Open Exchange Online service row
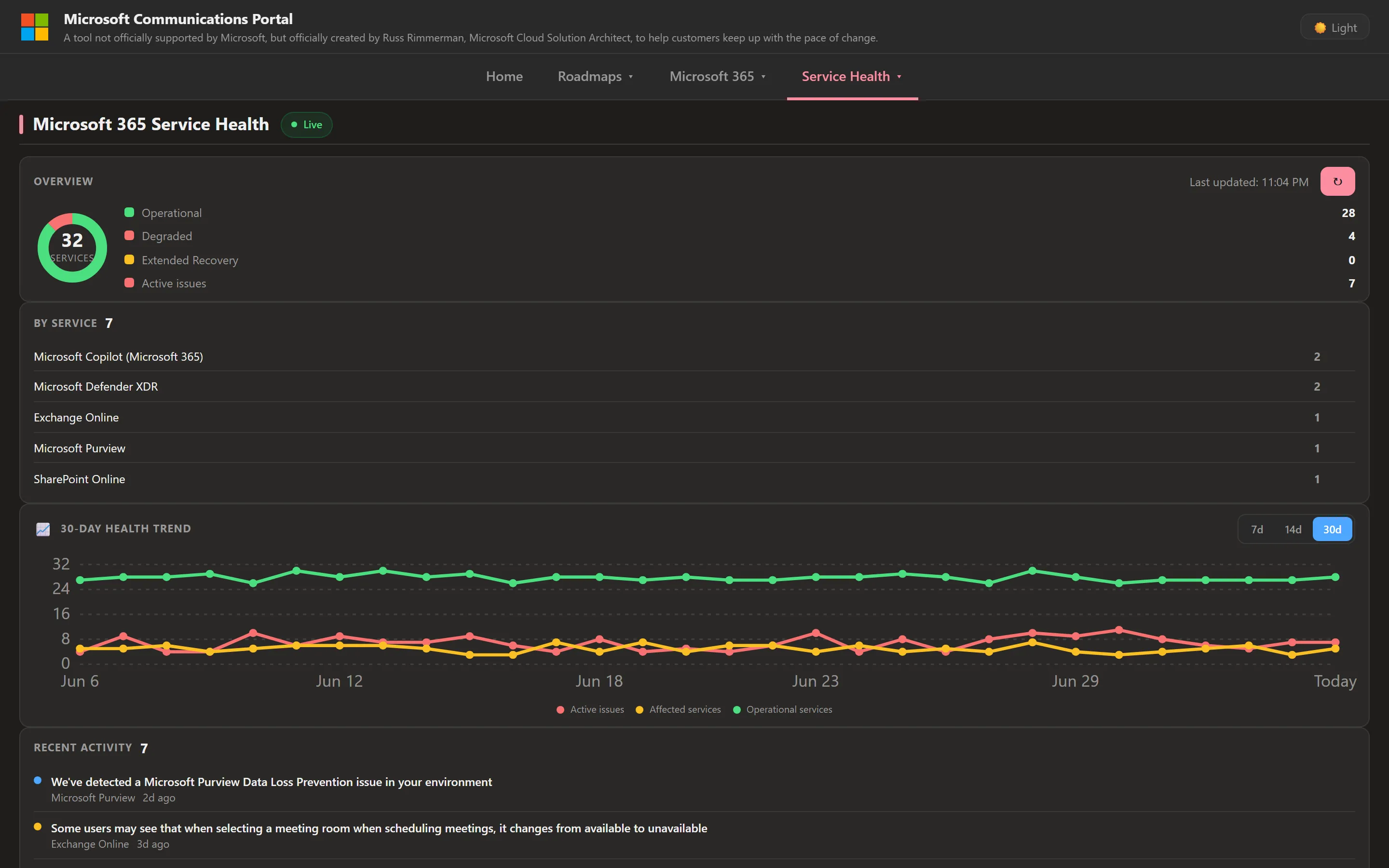1389x868 pixels. click(x=694, y=417)
